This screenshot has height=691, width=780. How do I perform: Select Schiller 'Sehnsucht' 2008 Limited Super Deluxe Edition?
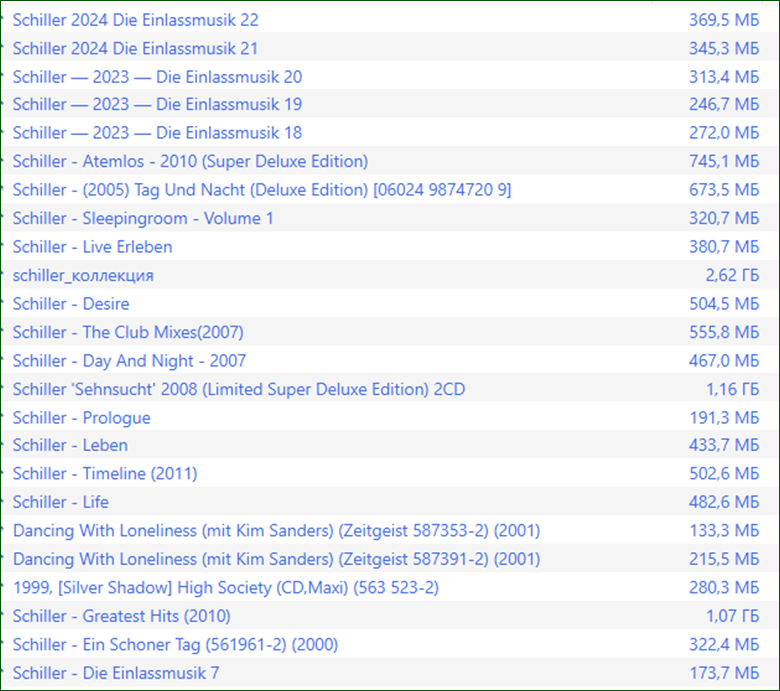239,390
